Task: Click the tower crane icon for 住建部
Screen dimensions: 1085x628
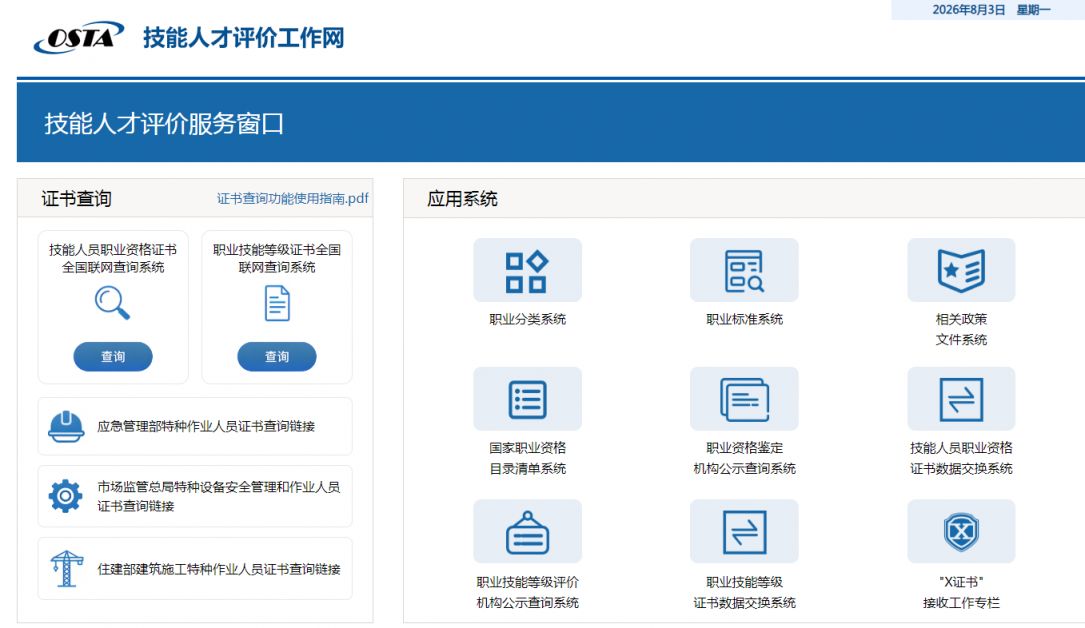Action: [66, 569]
